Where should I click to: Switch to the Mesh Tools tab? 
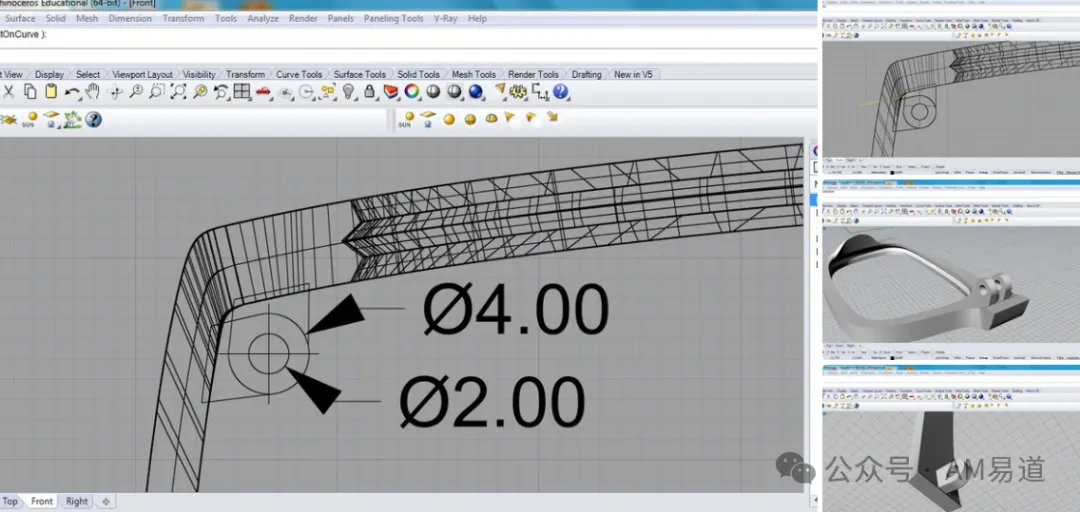click(474, 74)
